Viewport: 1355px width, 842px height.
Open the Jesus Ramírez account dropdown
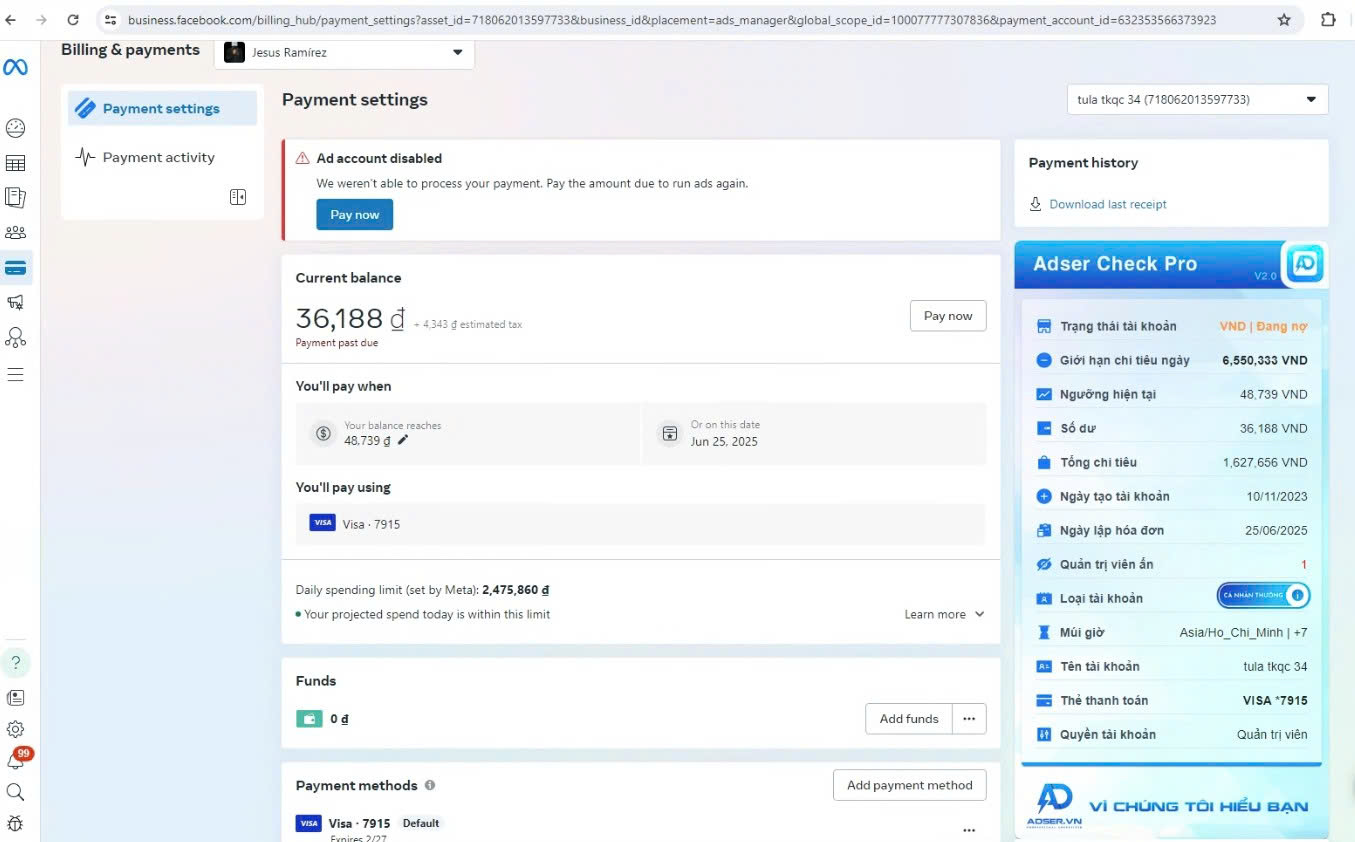[344, 52]
